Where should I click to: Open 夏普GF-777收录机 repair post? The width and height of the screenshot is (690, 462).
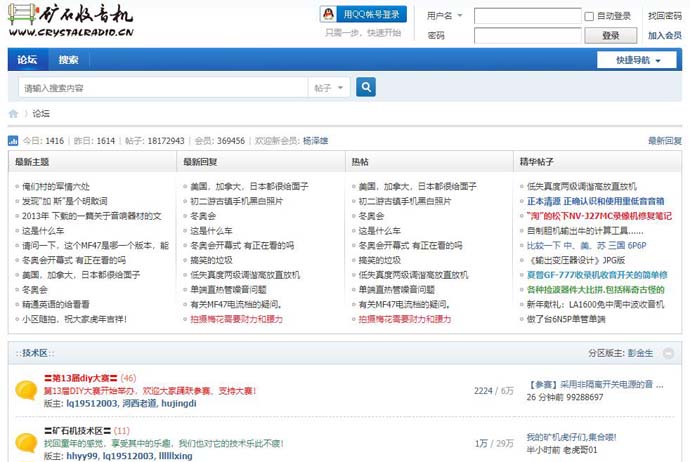pos(597,275)
